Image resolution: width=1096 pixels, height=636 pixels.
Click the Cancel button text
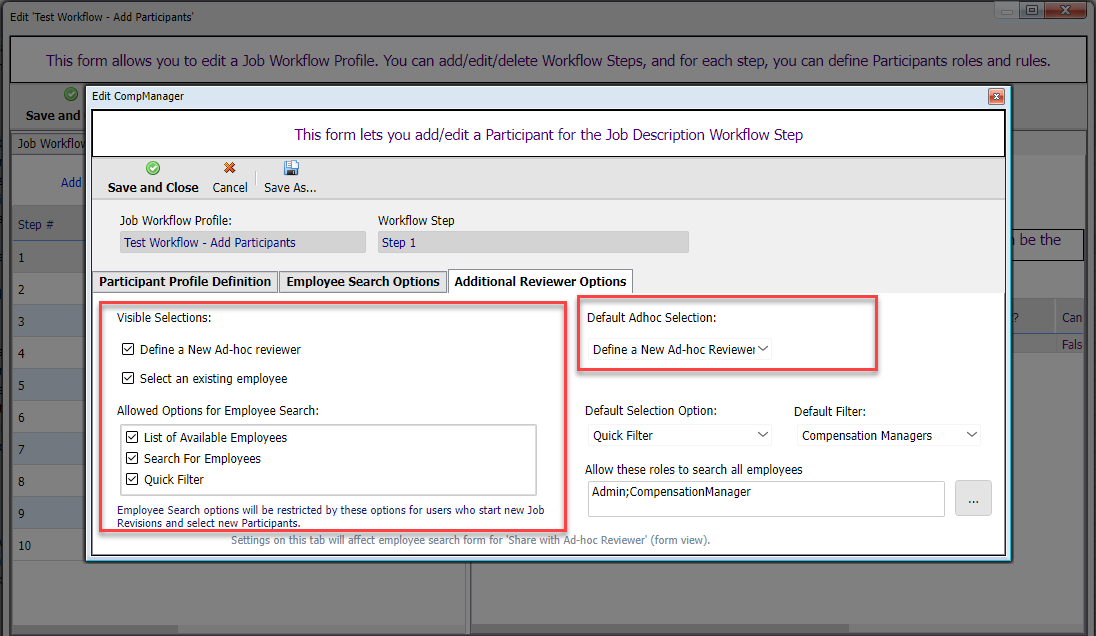(230, 188)
